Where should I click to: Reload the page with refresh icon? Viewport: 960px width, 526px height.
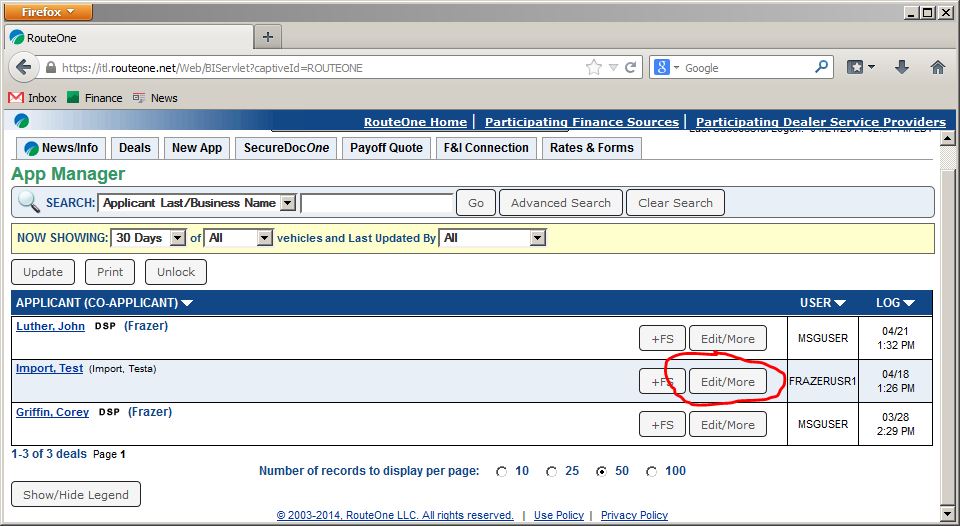[630, 67]
